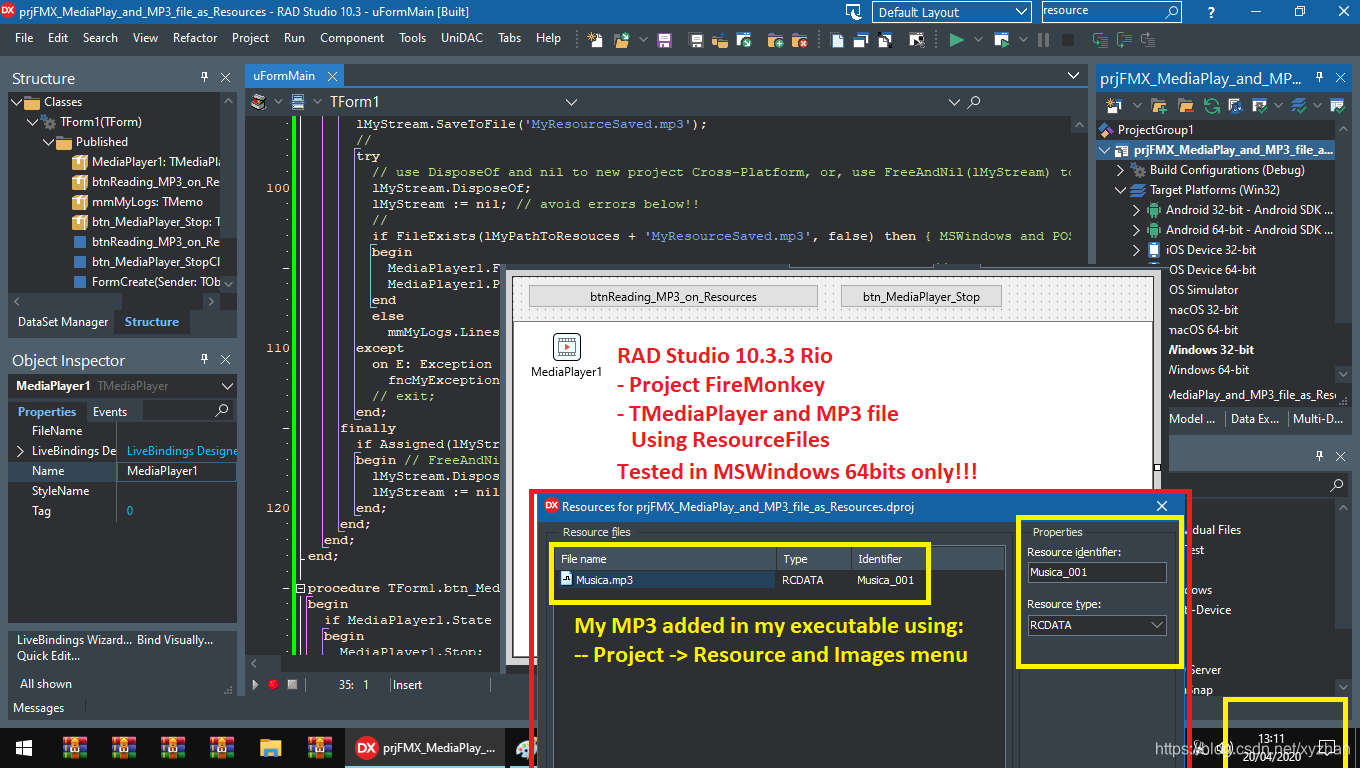Click the green Sync icon in Projects panel

[x=1212, y=105]
